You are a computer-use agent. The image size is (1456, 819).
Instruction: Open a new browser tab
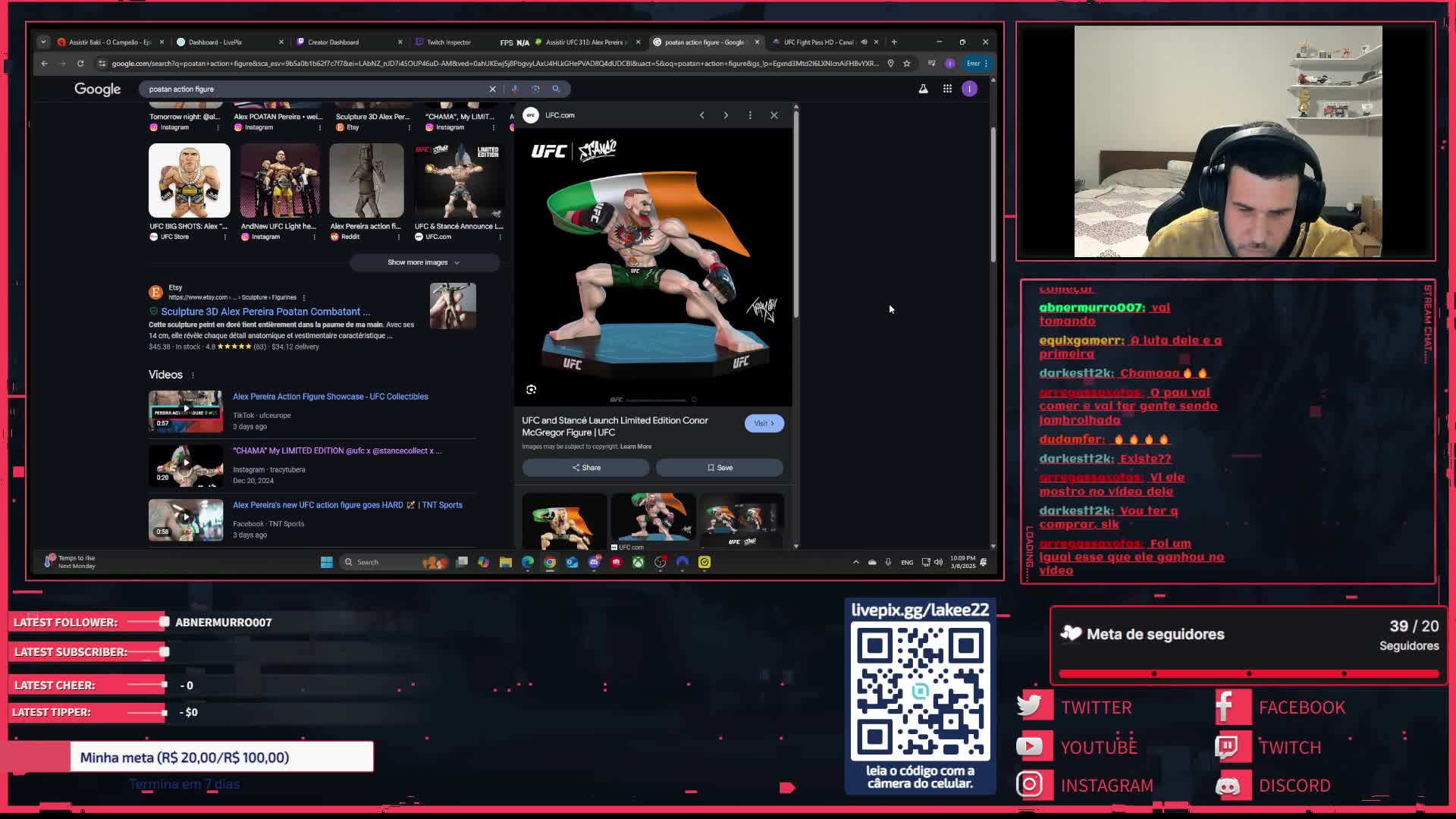(894, 42)
